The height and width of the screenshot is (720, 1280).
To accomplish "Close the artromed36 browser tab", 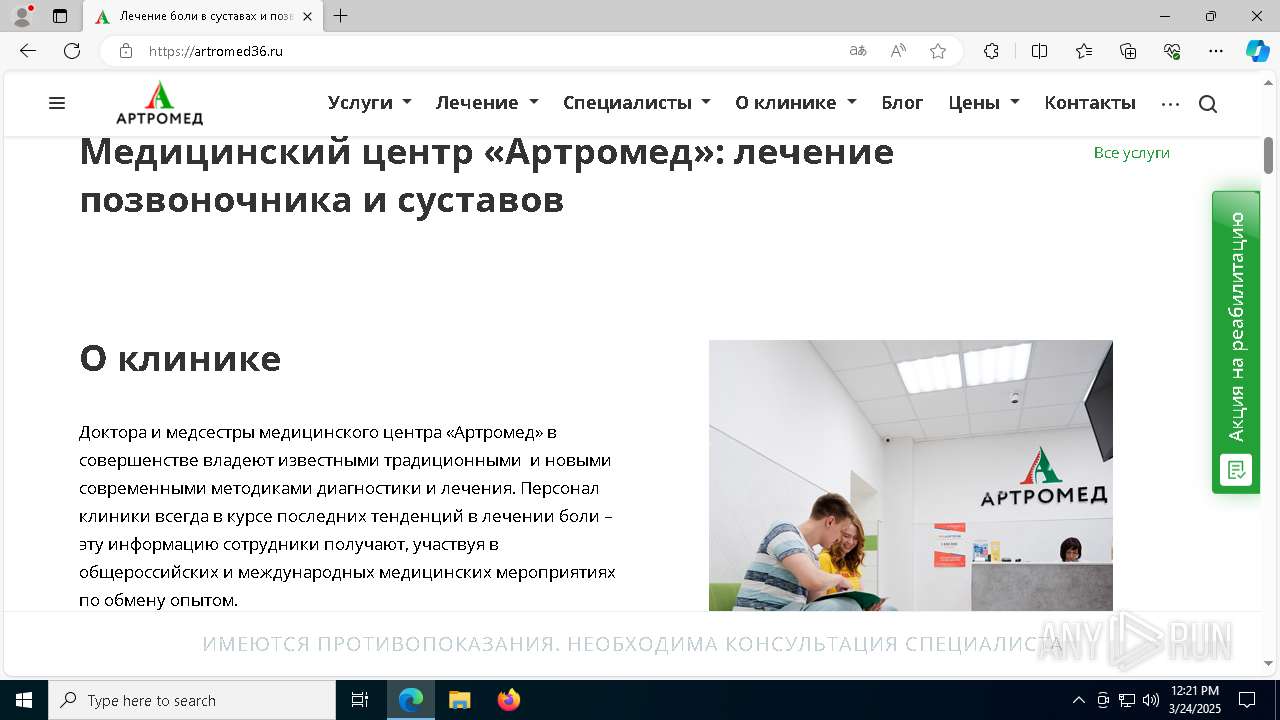I will (x=308, y=17).
